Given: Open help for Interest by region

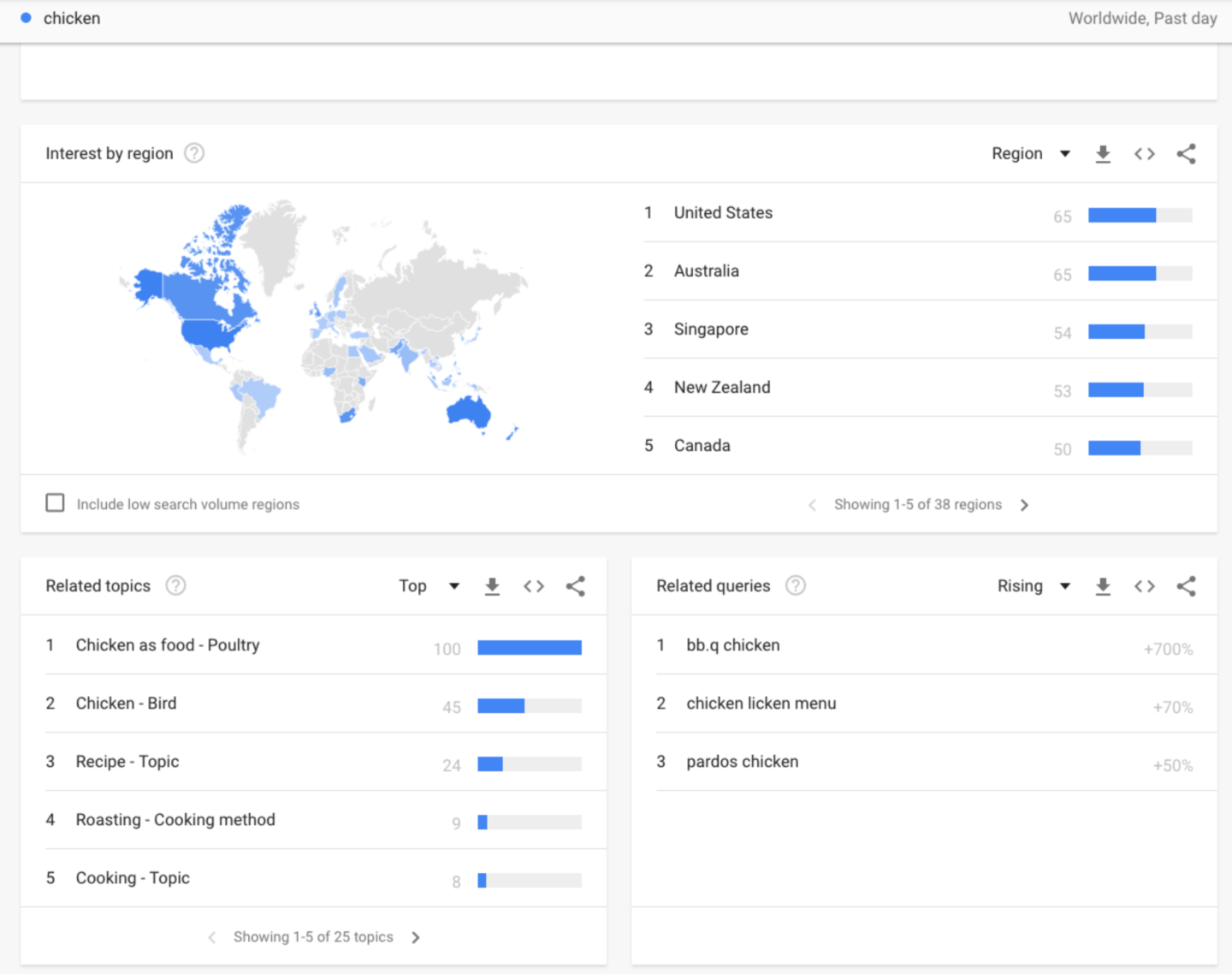Looking at the screenshot, I should pos(194,153).
